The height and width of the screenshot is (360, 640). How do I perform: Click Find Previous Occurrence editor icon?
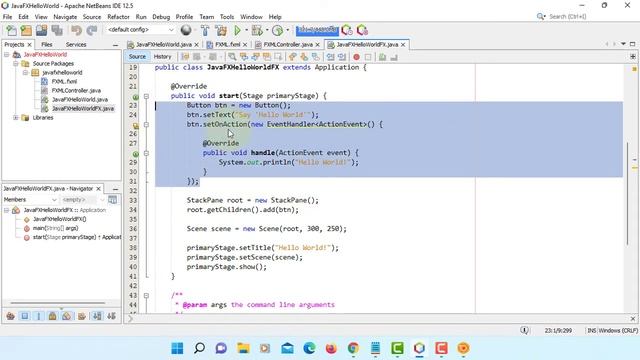click(244, 57)
